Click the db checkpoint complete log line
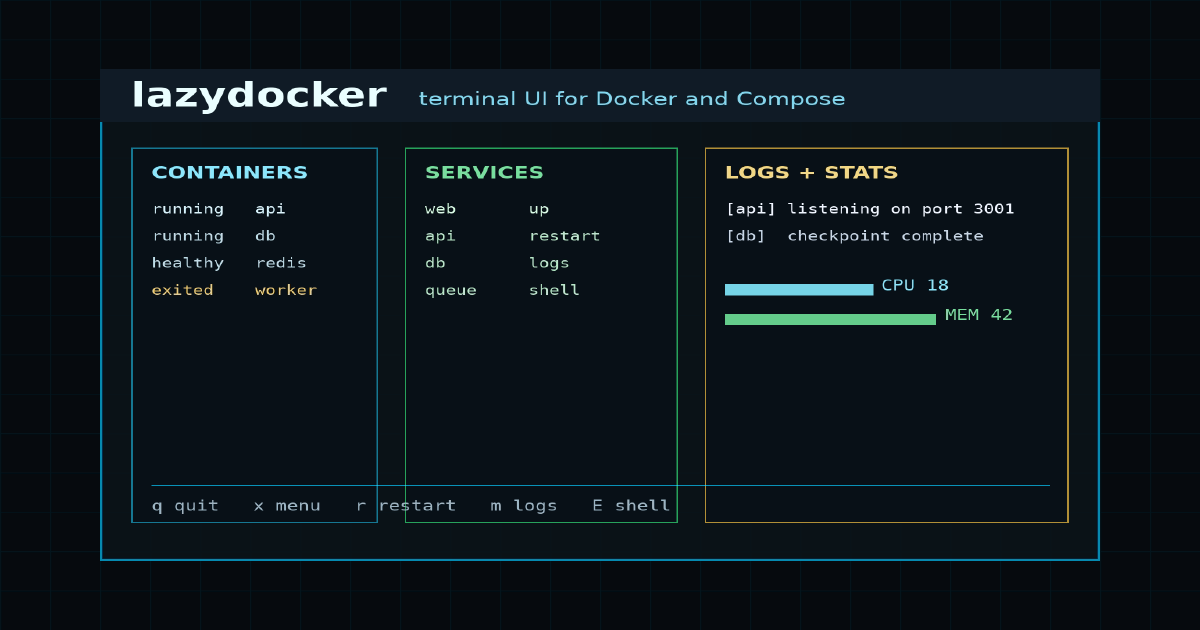 854,236
